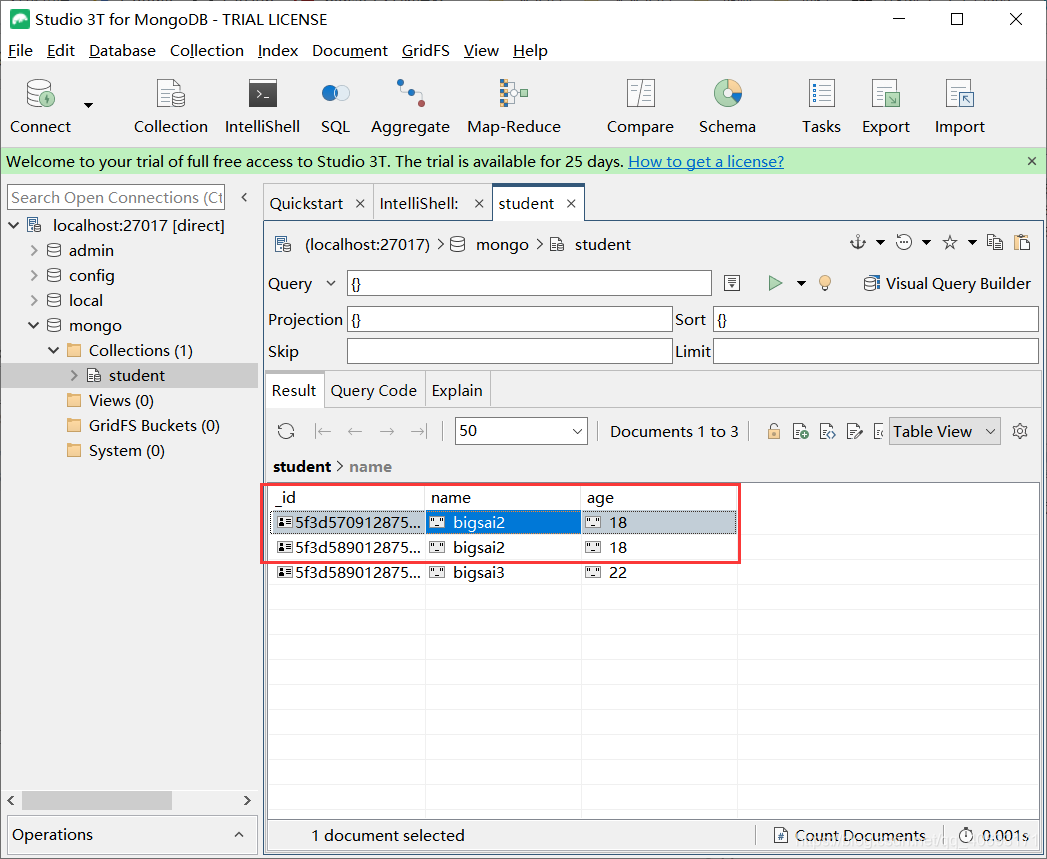
Task: Toggle the read-only lock icon
Action: [773, 432]
